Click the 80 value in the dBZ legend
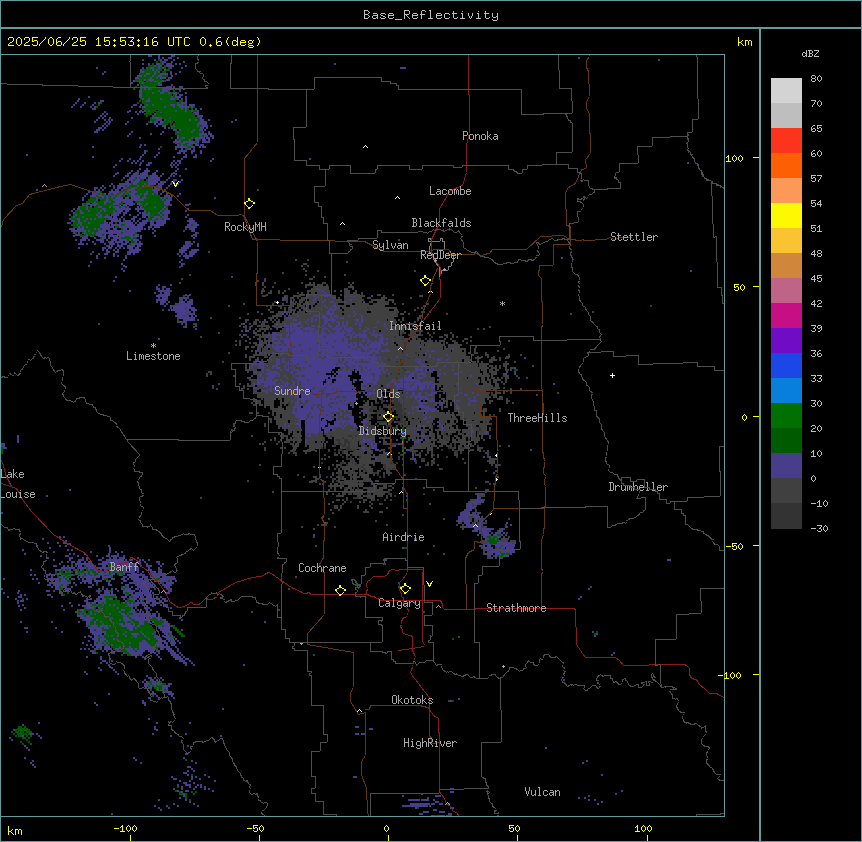Screen dimensions: 862x842 [x=816, y=79]
